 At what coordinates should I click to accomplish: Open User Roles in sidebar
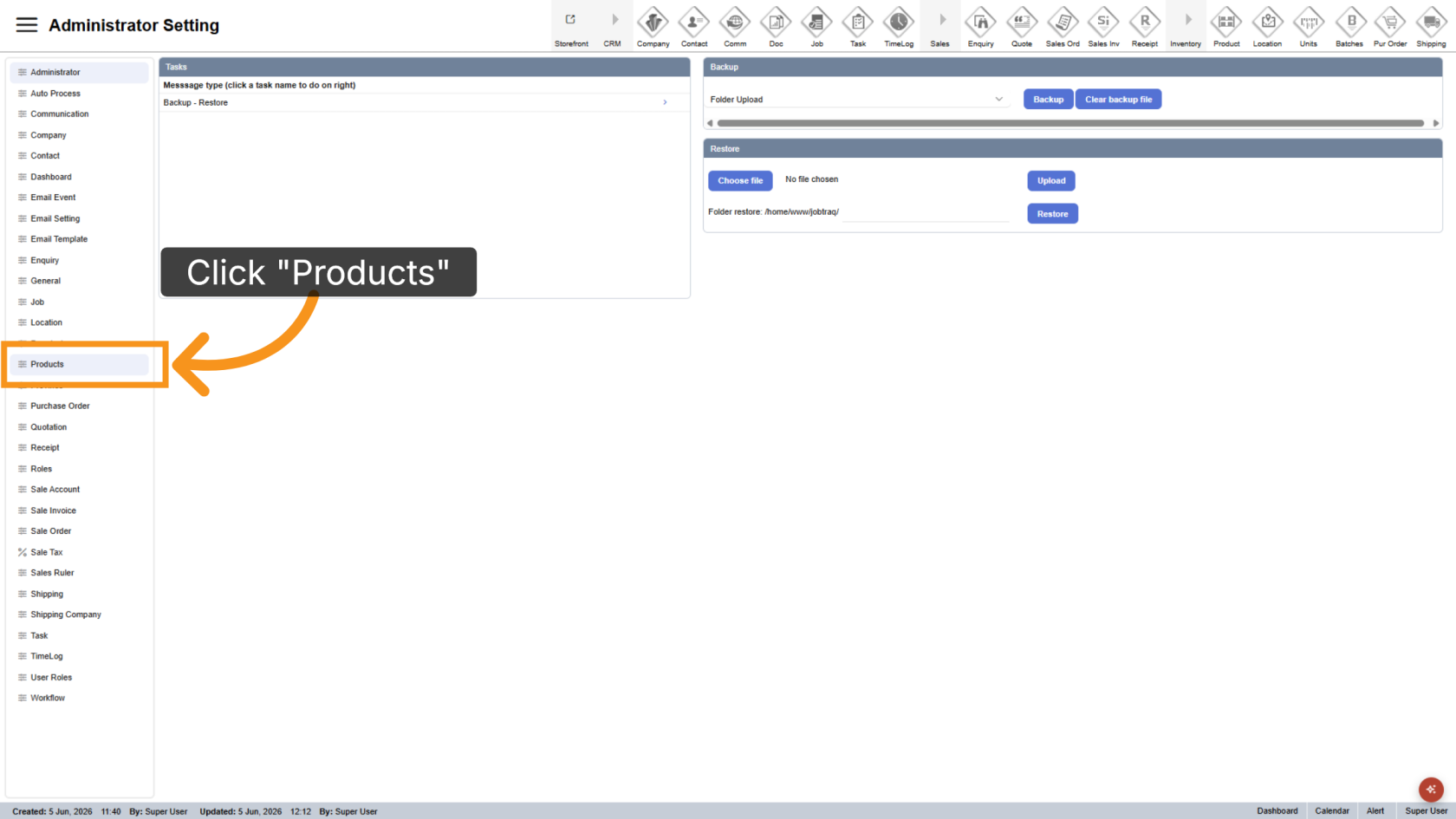pyautogui.click(x=79, y=677)
